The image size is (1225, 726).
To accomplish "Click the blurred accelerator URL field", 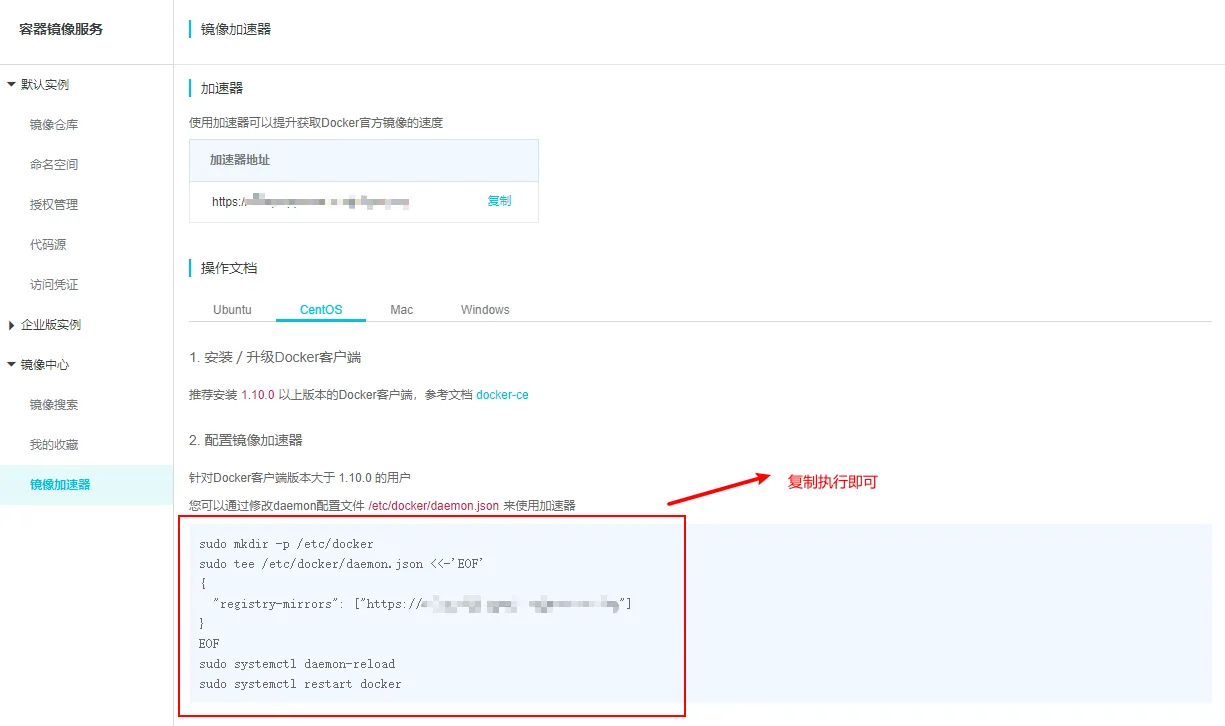I will (x=320, y=202).
